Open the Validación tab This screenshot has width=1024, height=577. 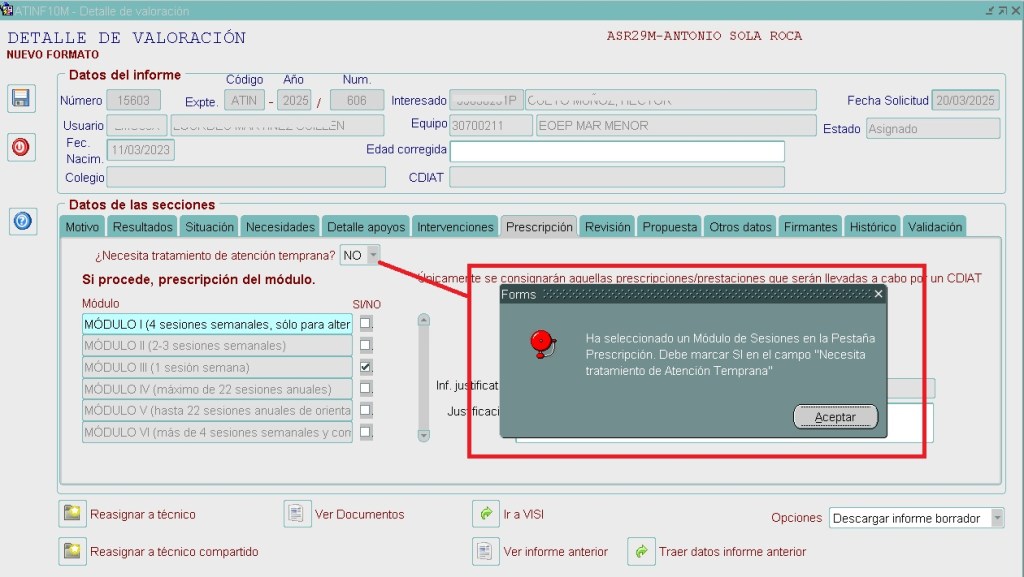pos(934,227)
